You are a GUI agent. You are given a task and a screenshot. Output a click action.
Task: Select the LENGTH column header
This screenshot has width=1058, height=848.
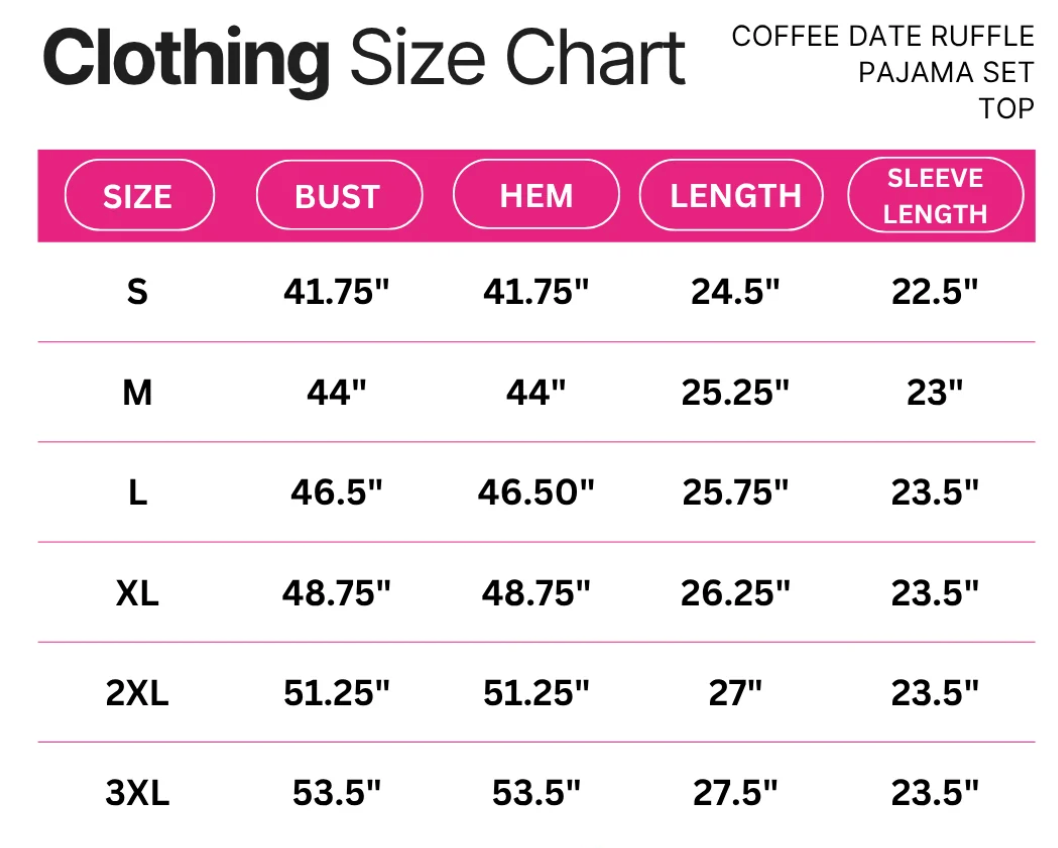point(731,196)
